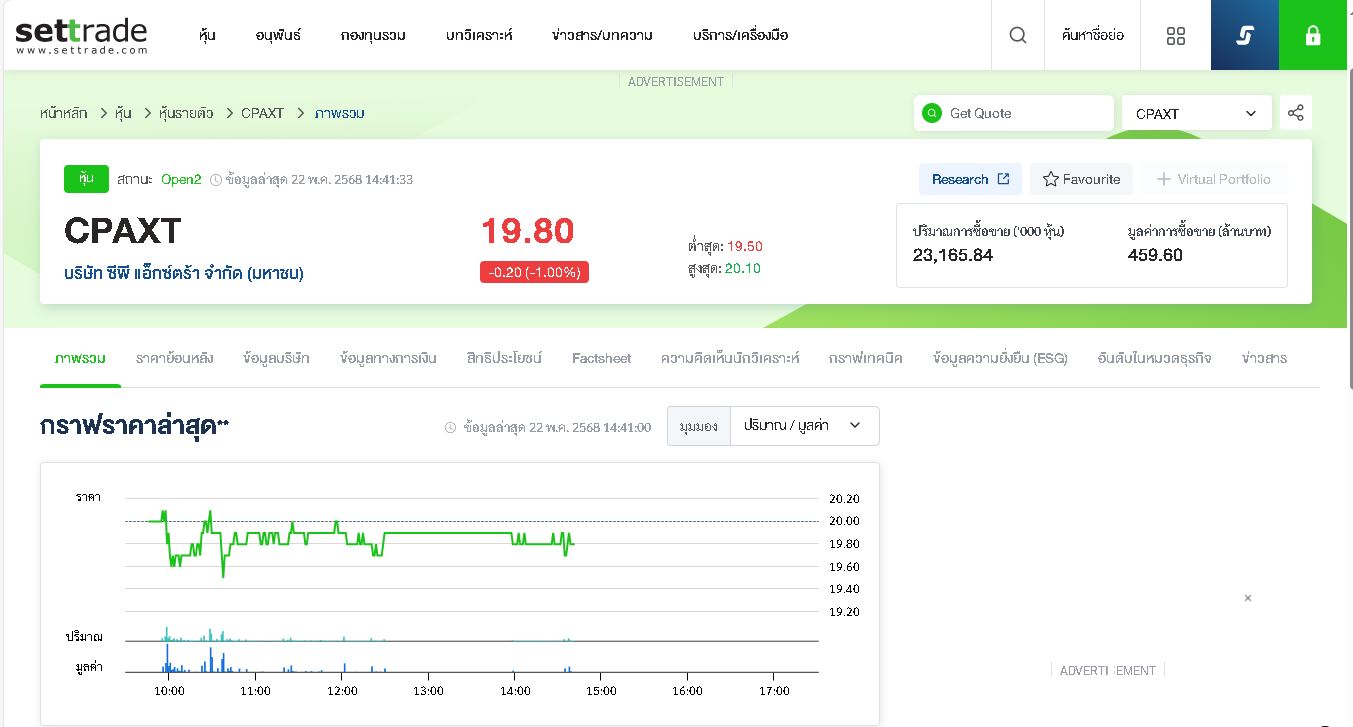Click the volume value 23,165.84
1353x727 pixels.
tap(953, 255)
